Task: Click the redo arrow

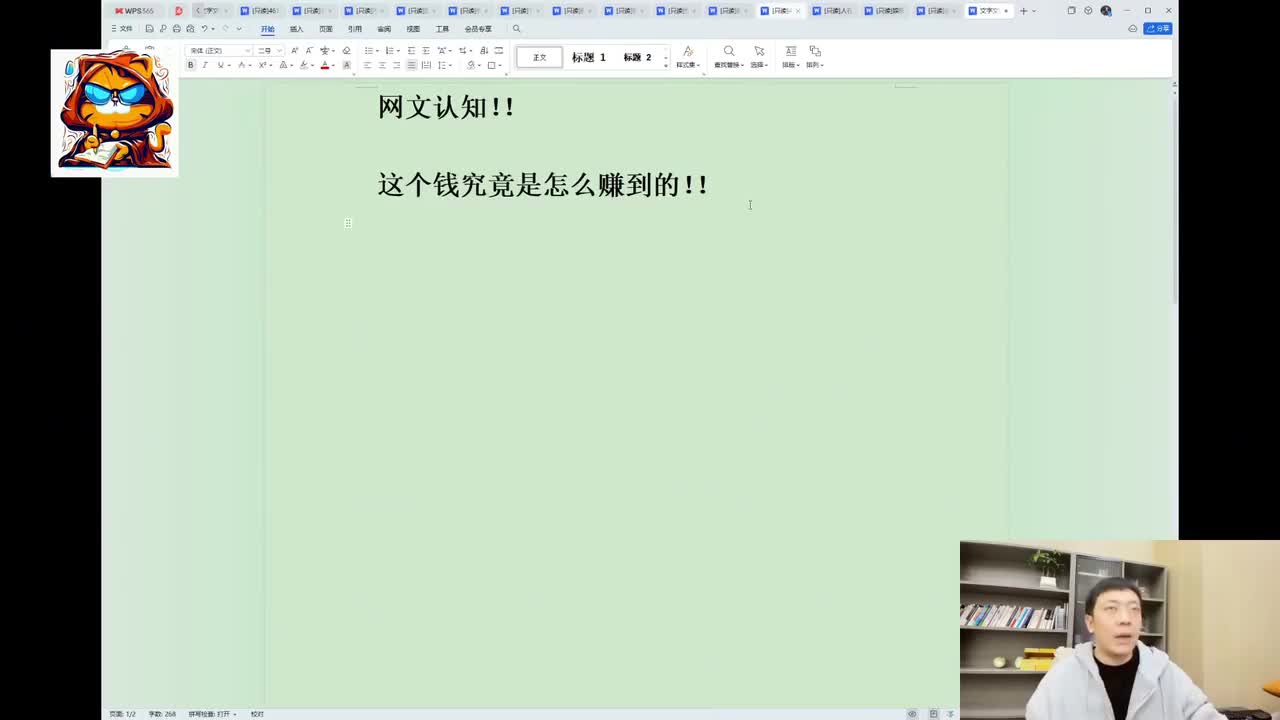Action: pyautogui.click(x=225, y=29)
